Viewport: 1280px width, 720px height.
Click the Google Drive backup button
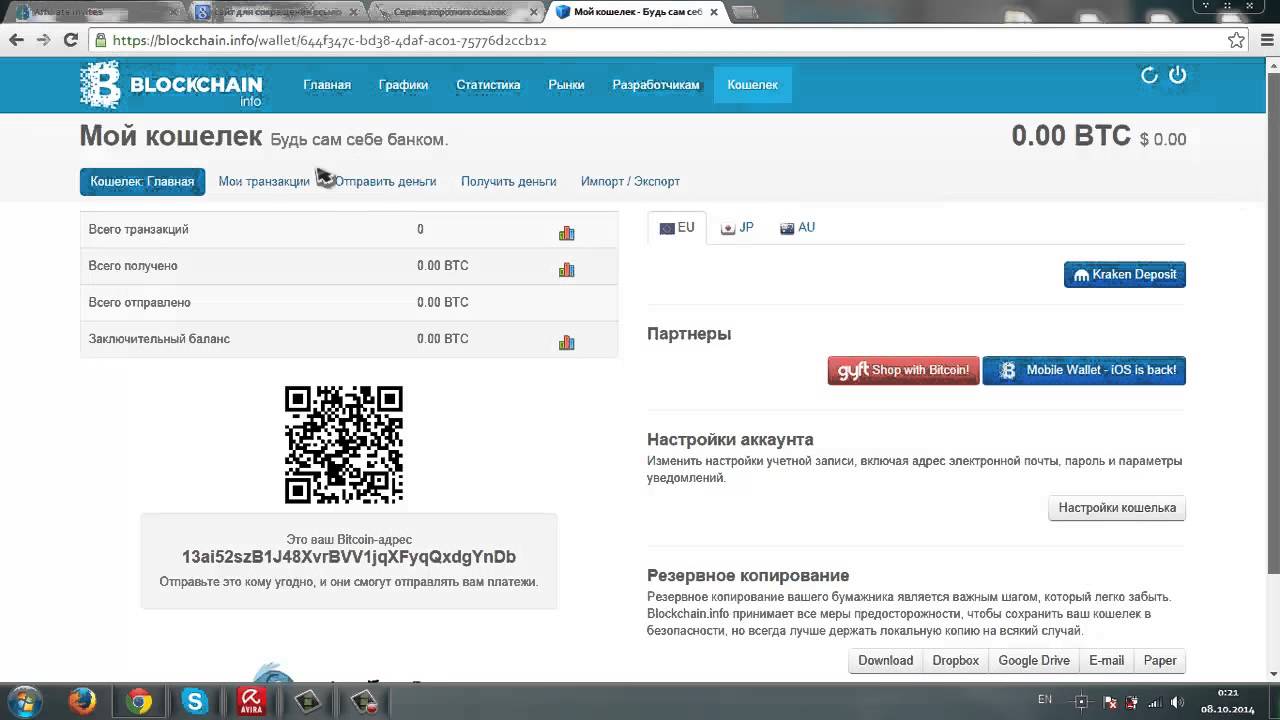click(x=1034, y=661)
